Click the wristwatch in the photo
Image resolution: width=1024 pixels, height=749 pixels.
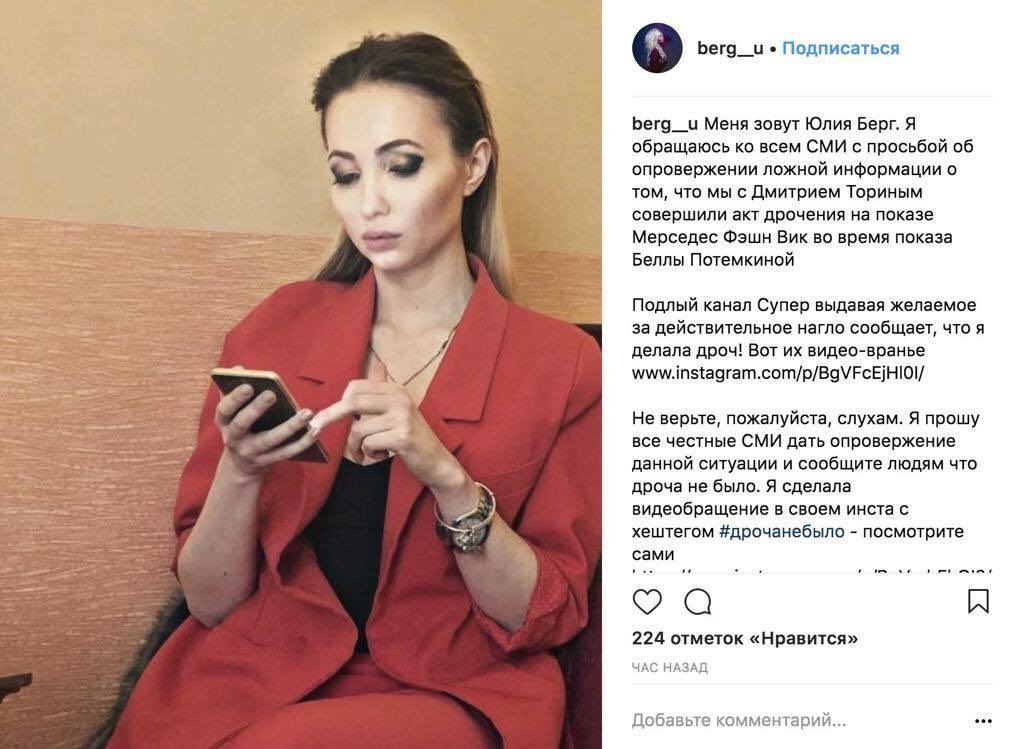[466, 518]
